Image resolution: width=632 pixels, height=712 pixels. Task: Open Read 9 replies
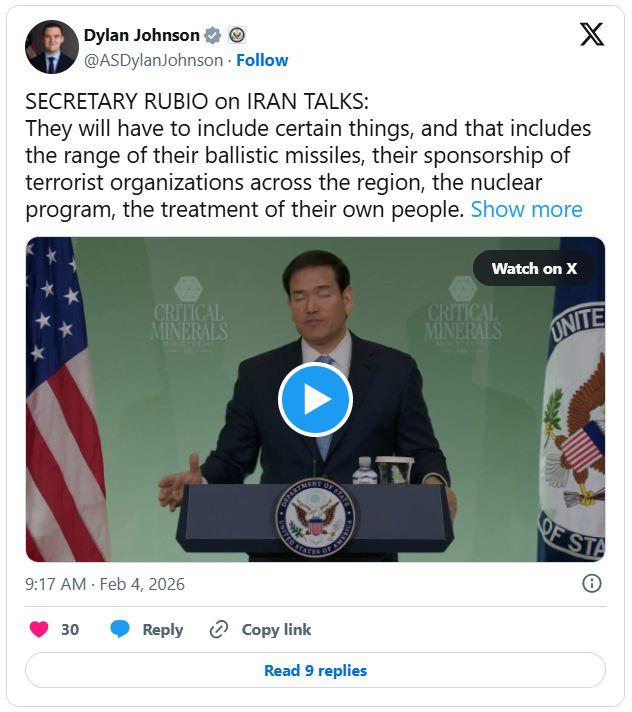point(315,670)
